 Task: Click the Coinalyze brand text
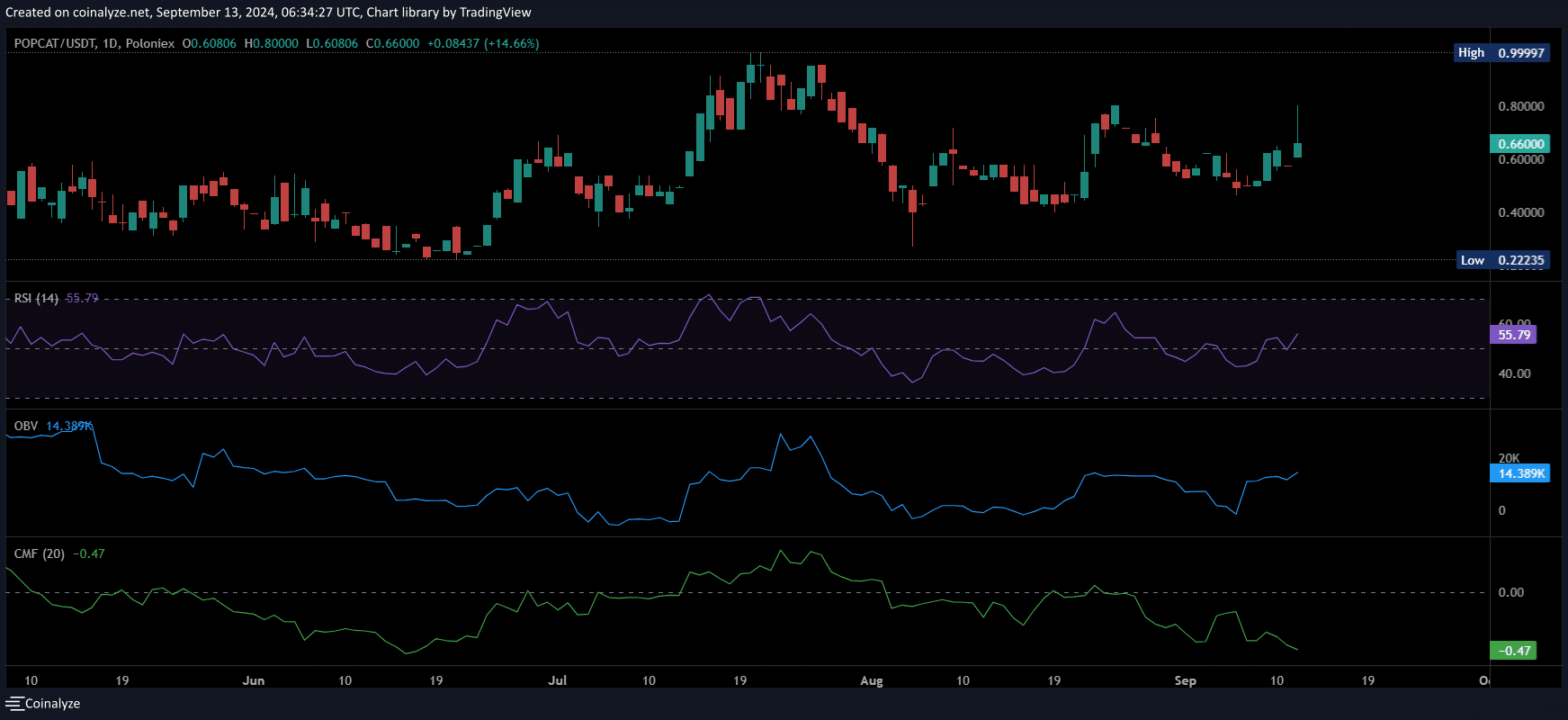(52, 704)
